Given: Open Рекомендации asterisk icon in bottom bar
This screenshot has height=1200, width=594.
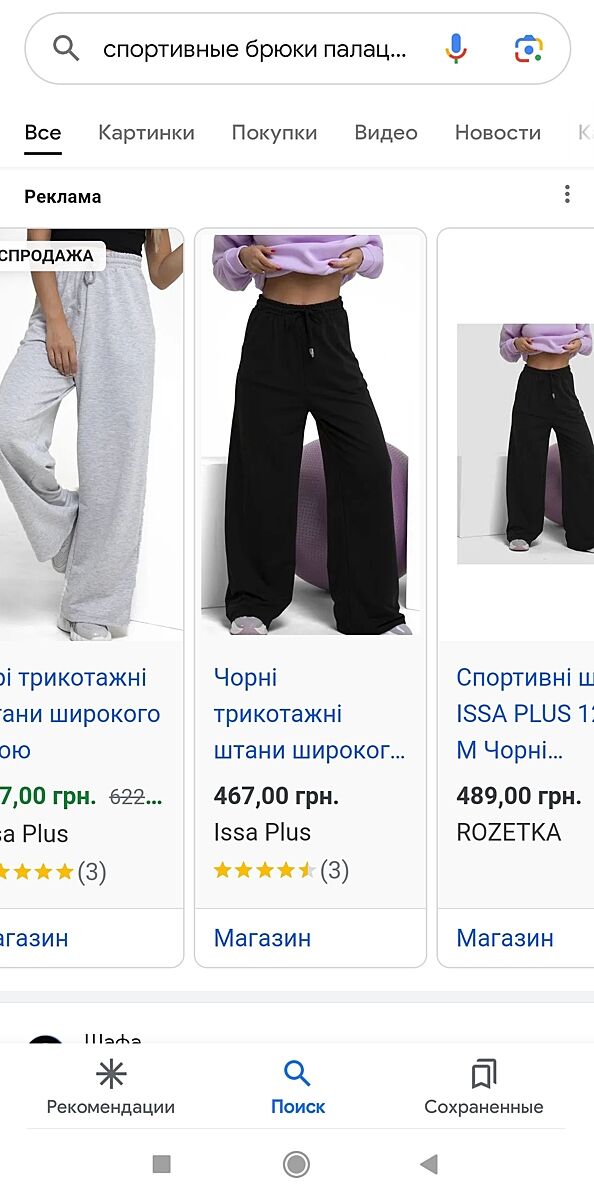Looking at the screenshot, I should 111,1075.
